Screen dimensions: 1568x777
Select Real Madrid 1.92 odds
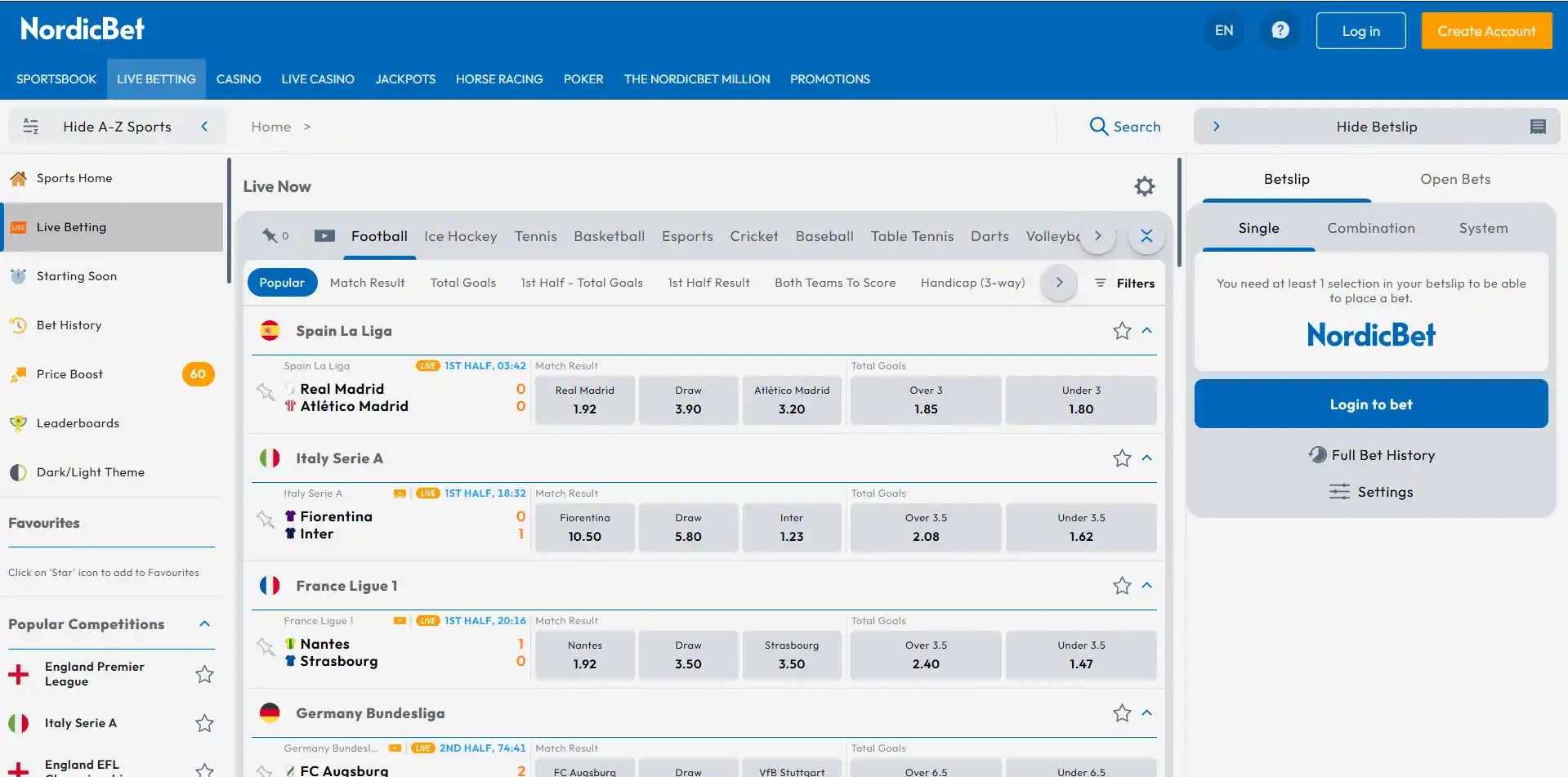point(584,400)
